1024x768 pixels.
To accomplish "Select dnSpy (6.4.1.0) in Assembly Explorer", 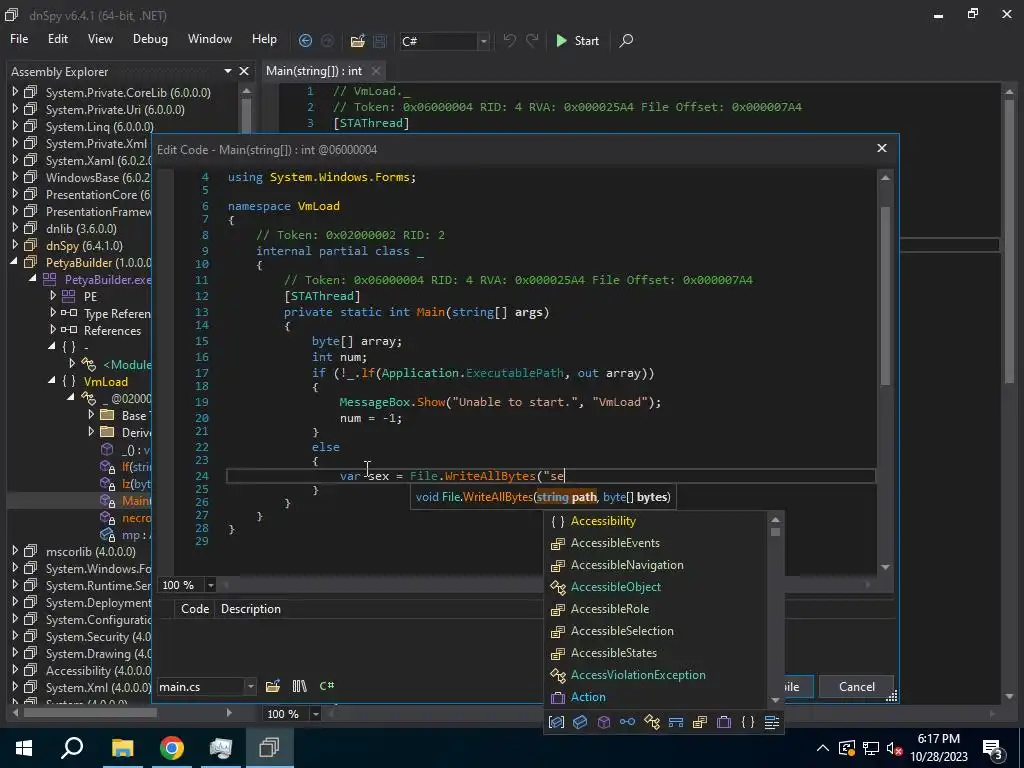I will coord(84,246).
